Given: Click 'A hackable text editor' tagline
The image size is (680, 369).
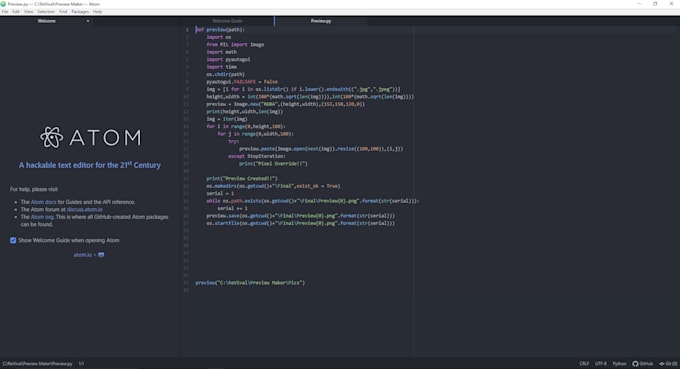Looking at the screenshot, I should pos(90,165).
